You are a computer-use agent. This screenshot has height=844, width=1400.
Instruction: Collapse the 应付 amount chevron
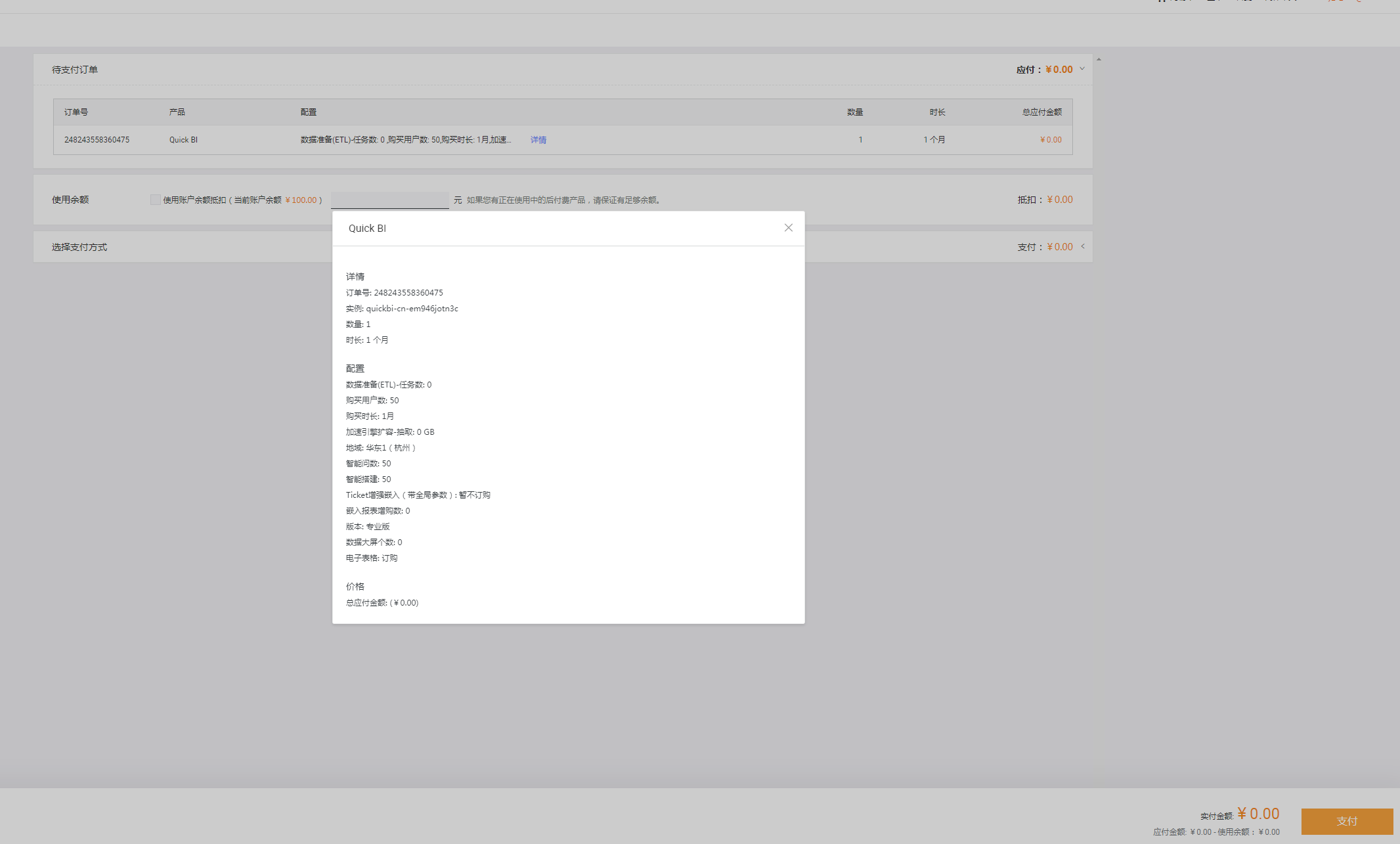1082,69
